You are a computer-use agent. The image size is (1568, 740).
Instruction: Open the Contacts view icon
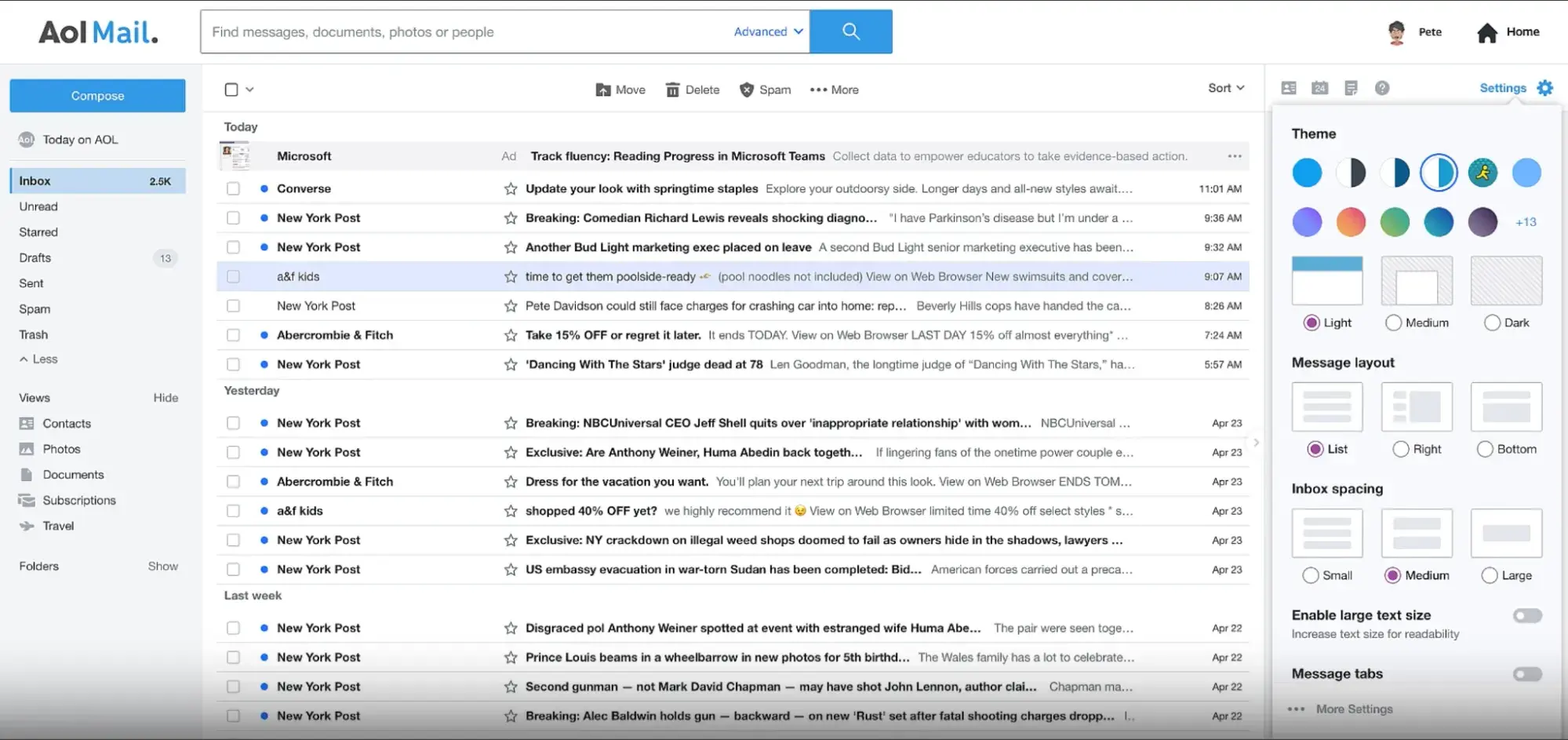point(27,424)
